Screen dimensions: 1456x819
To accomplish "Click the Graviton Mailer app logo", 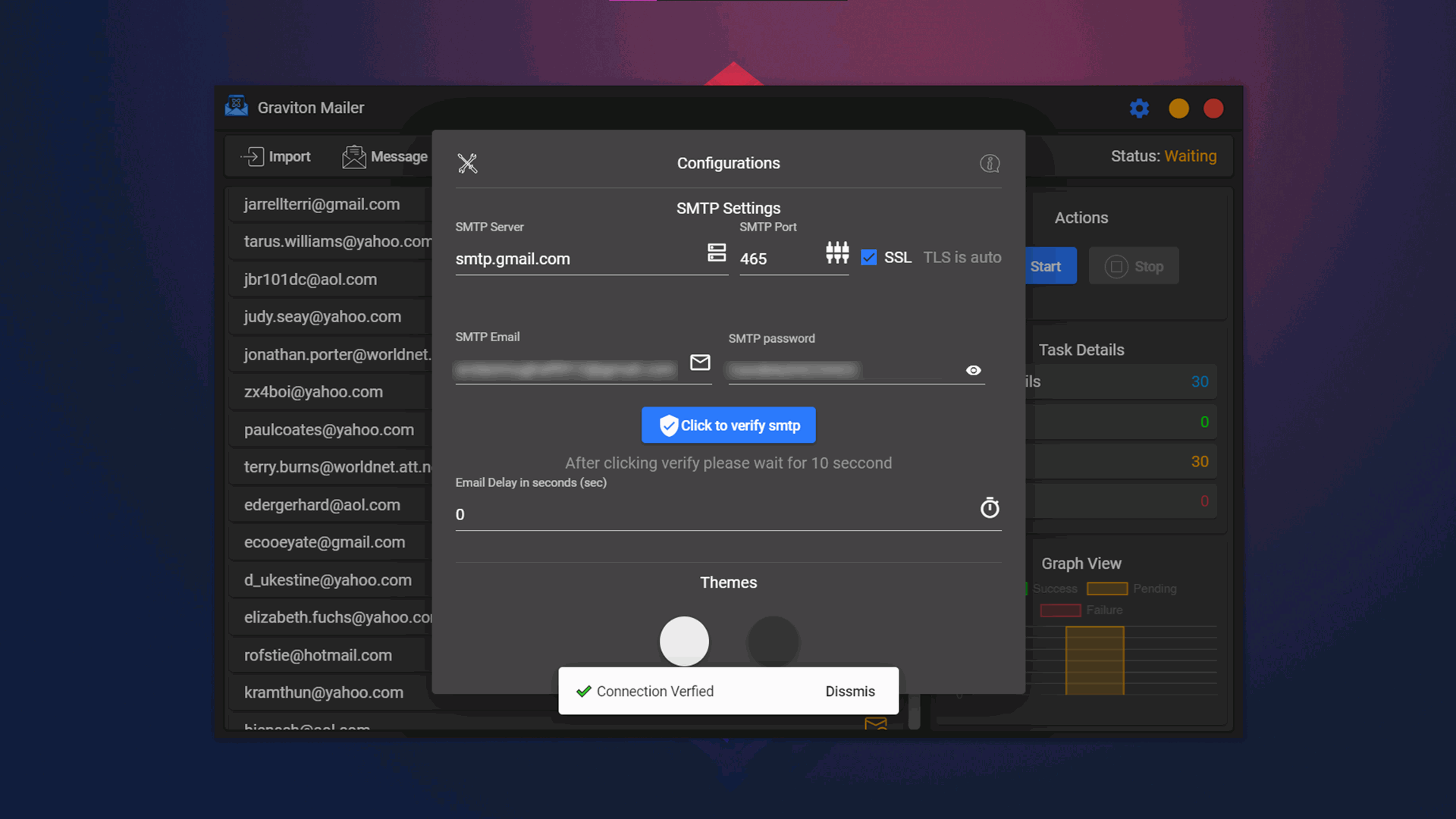I will (237, 106).
